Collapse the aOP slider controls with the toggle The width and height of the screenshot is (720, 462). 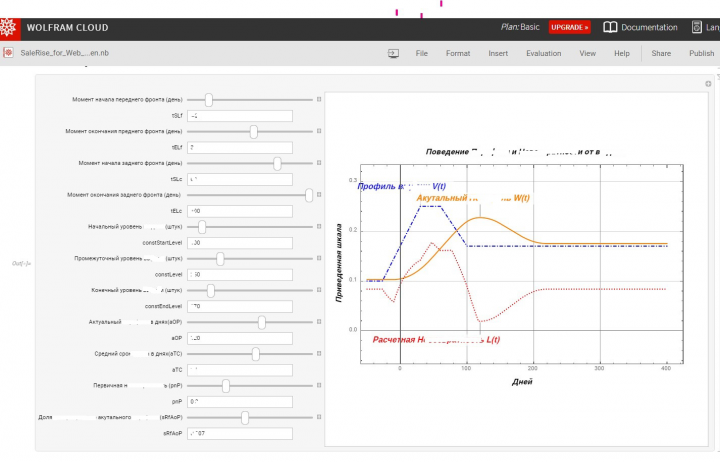[x=319, y=322]
